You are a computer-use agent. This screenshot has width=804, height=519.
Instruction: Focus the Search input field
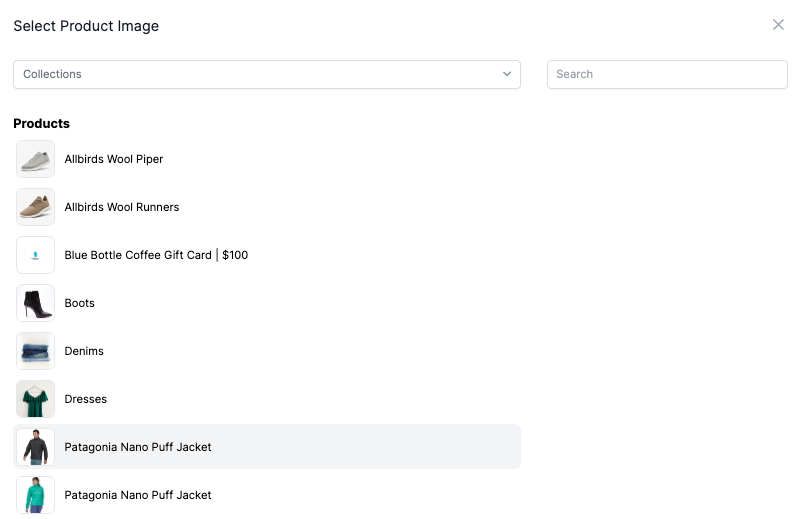667,74
